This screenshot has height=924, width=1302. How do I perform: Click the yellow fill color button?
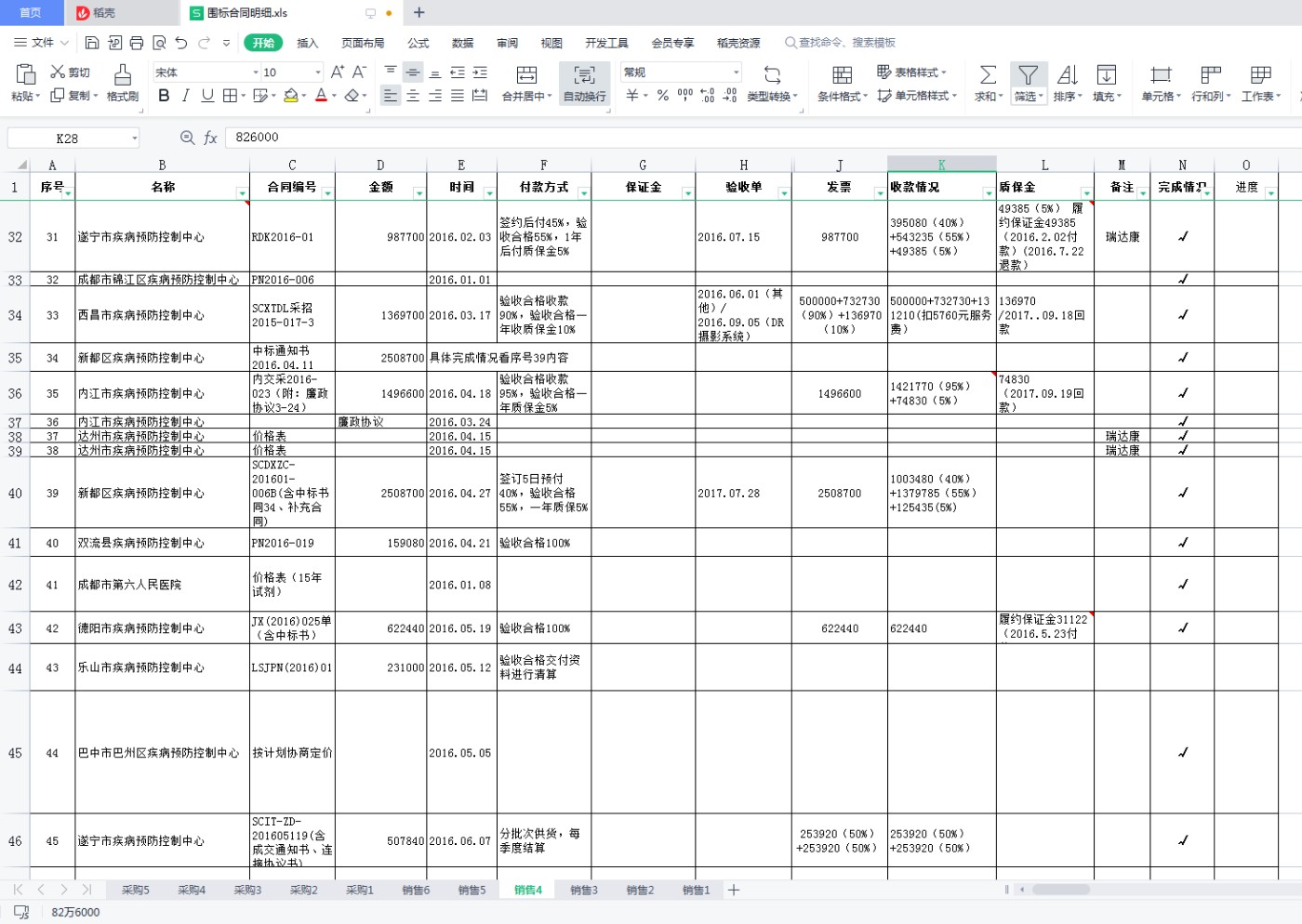click(291, 96)
